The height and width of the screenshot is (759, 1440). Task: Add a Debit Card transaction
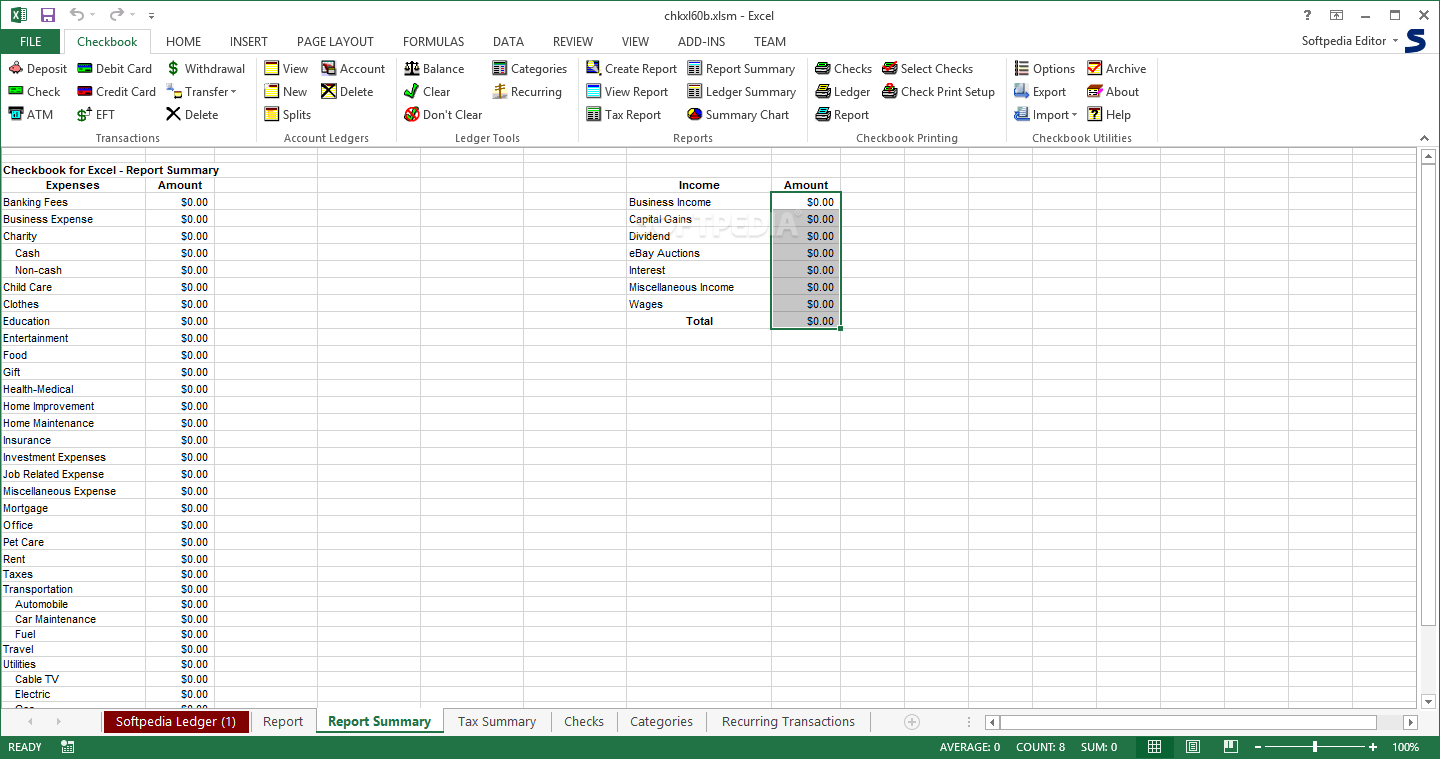coord(114,69)
